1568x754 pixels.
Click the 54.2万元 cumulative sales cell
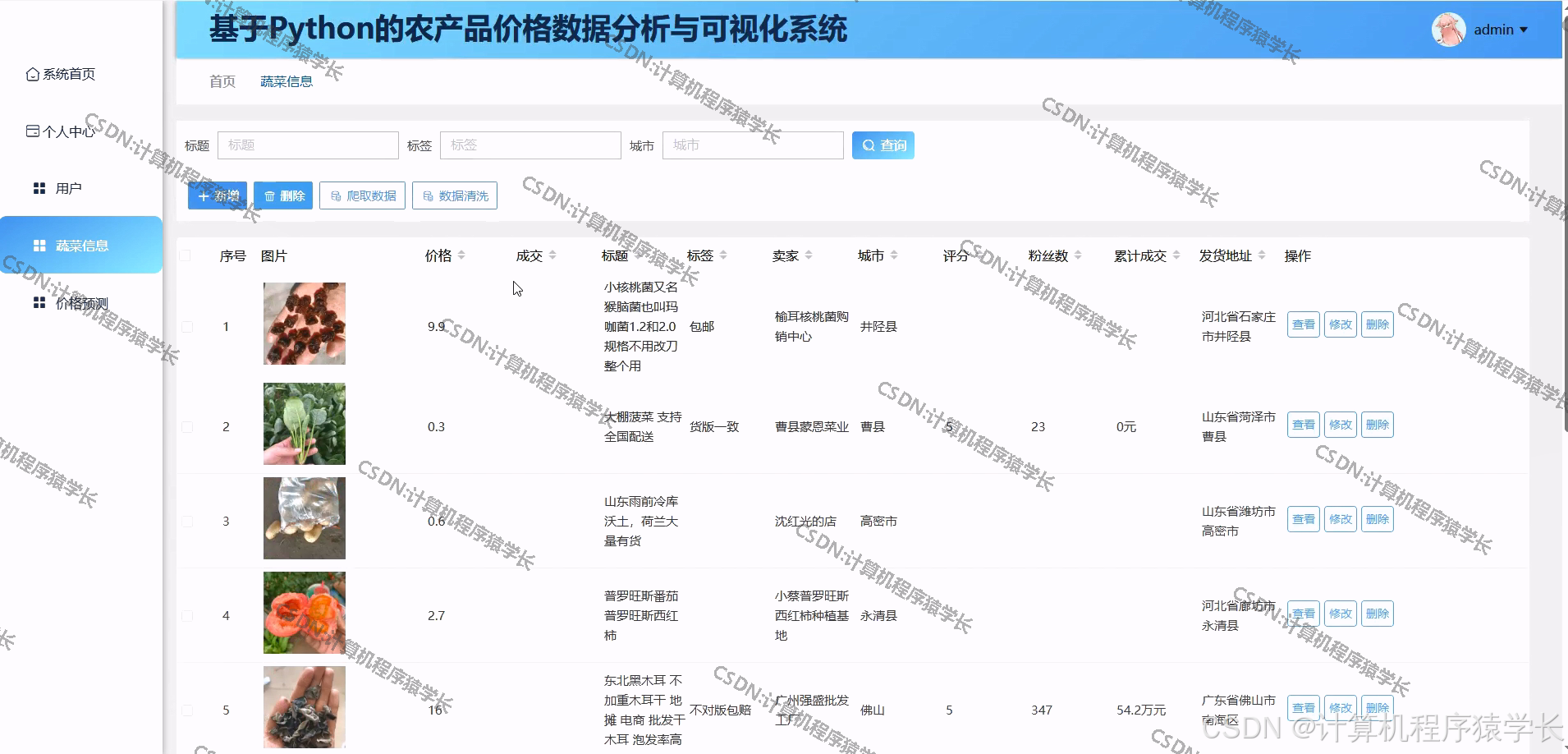tap(1141, 710)
